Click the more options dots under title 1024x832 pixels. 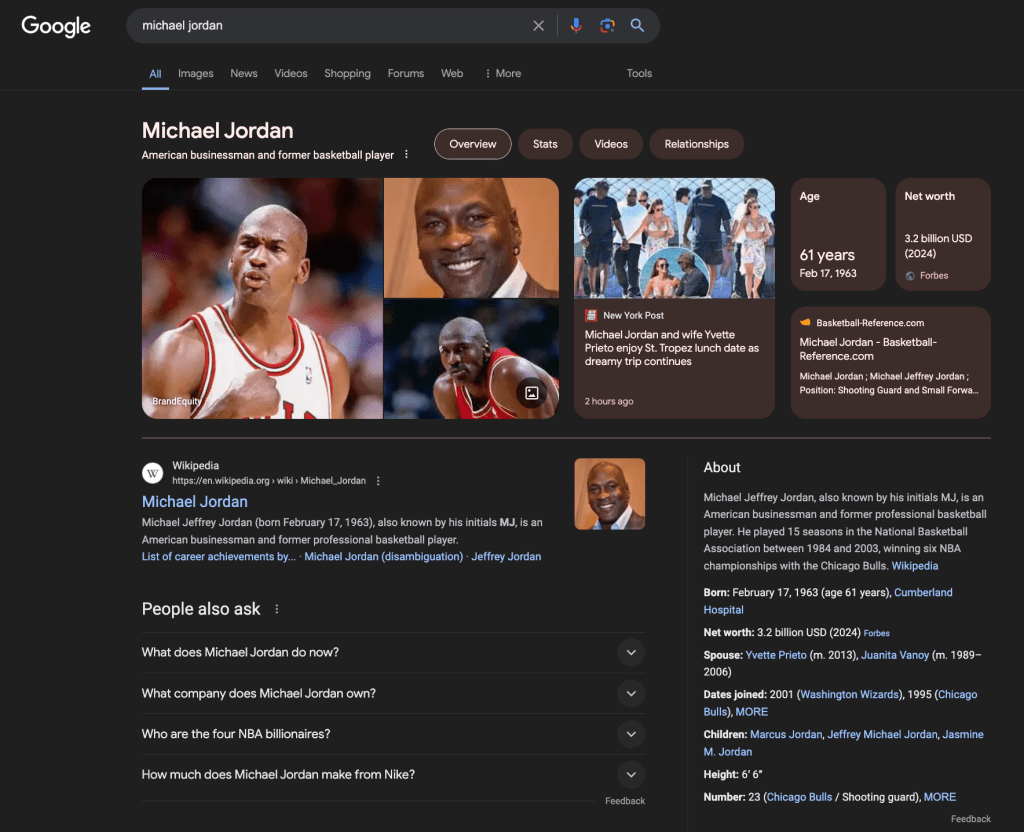406,155
